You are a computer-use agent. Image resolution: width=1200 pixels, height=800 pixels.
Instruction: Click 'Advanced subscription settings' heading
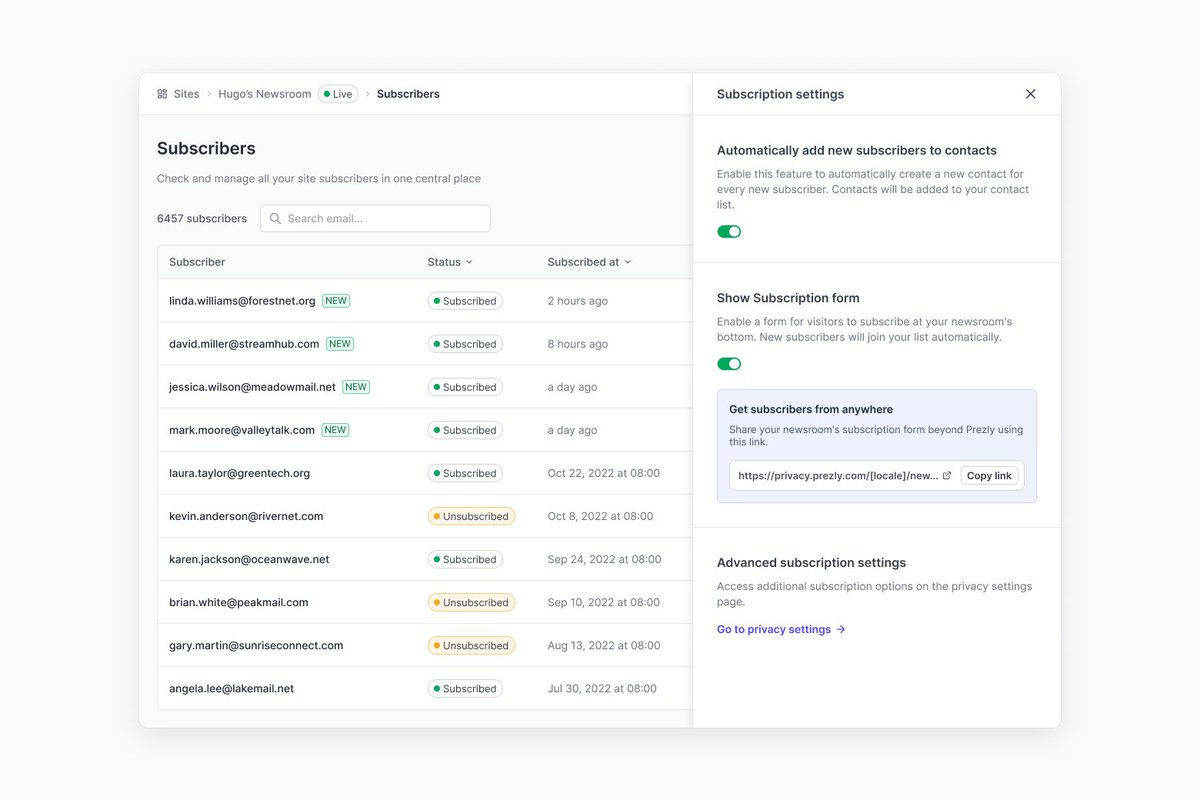[811, 563]
